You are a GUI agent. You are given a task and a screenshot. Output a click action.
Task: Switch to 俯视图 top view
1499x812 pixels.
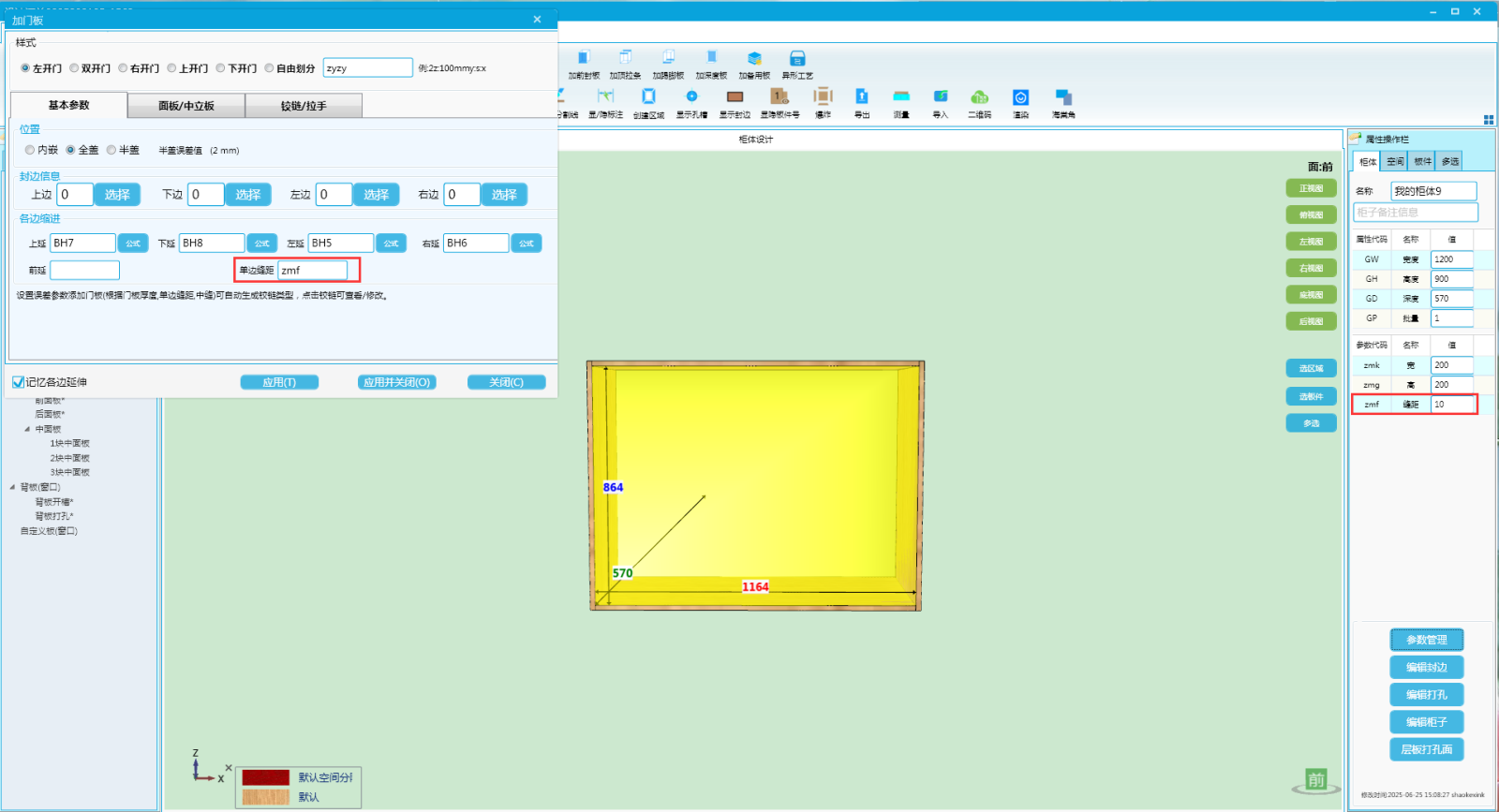pyautogui.click(x=1311, y=214)
